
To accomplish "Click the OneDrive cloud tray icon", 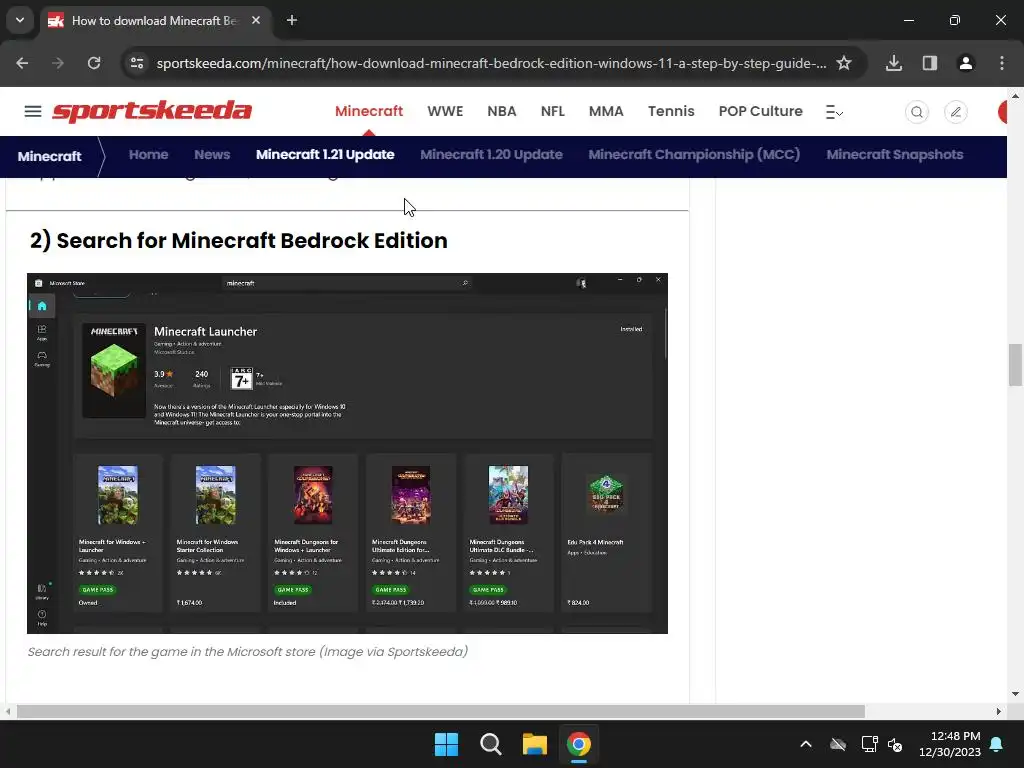I will (838, 744).
